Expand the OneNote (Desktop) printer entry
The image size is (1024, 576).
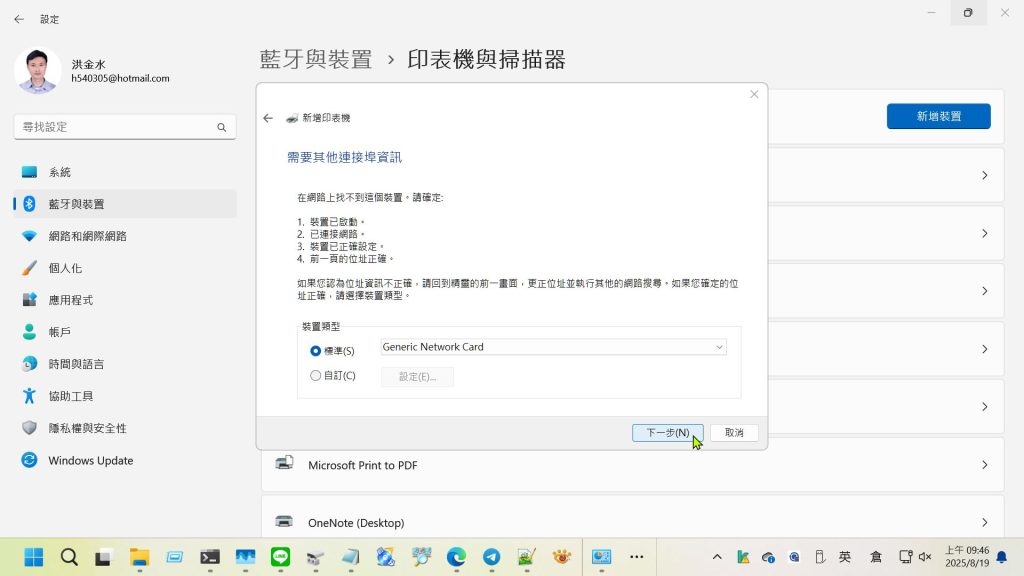pyautogui.click(x=632, y=522)
